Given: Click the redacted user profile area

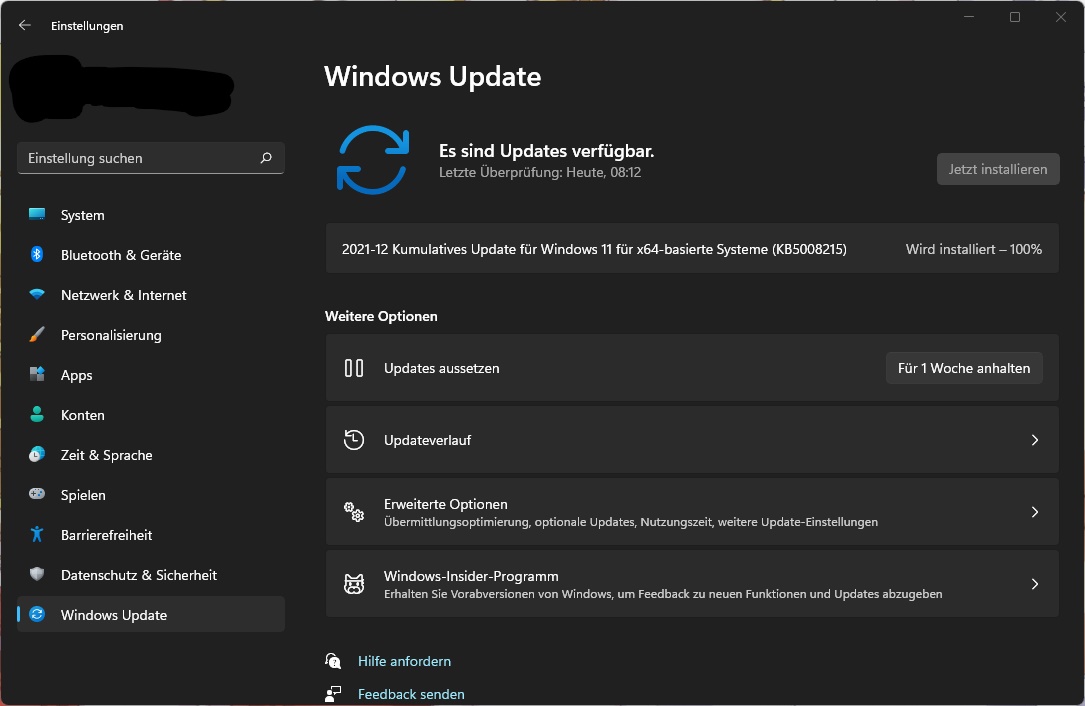Looking at the screenshot, I should tap(122, 89).
